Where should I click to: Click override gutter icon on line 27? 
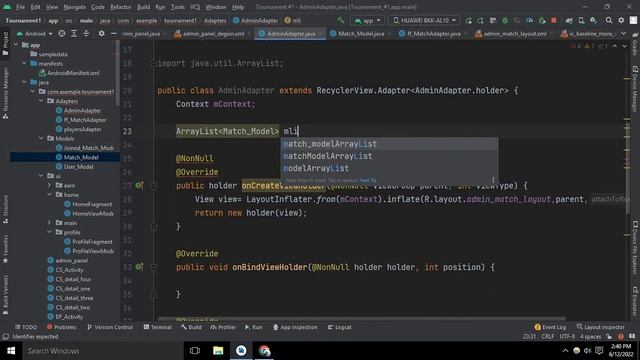pyautogui.click(x=139, y=185)
